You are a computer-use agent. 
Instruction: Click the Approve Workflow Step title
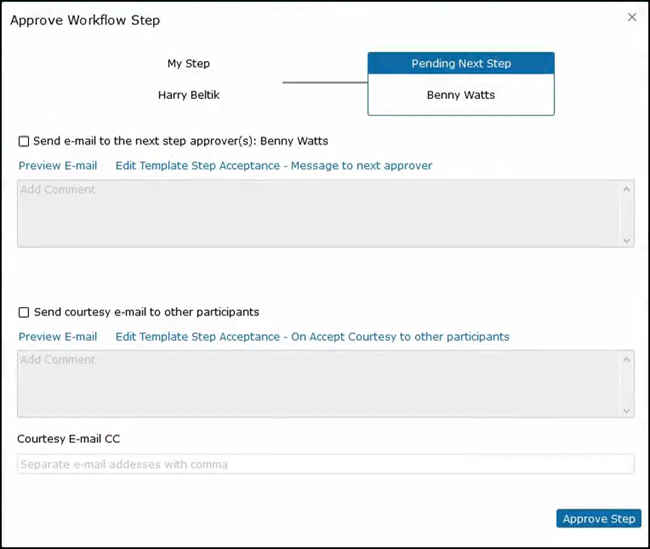[x=85, y=20]
